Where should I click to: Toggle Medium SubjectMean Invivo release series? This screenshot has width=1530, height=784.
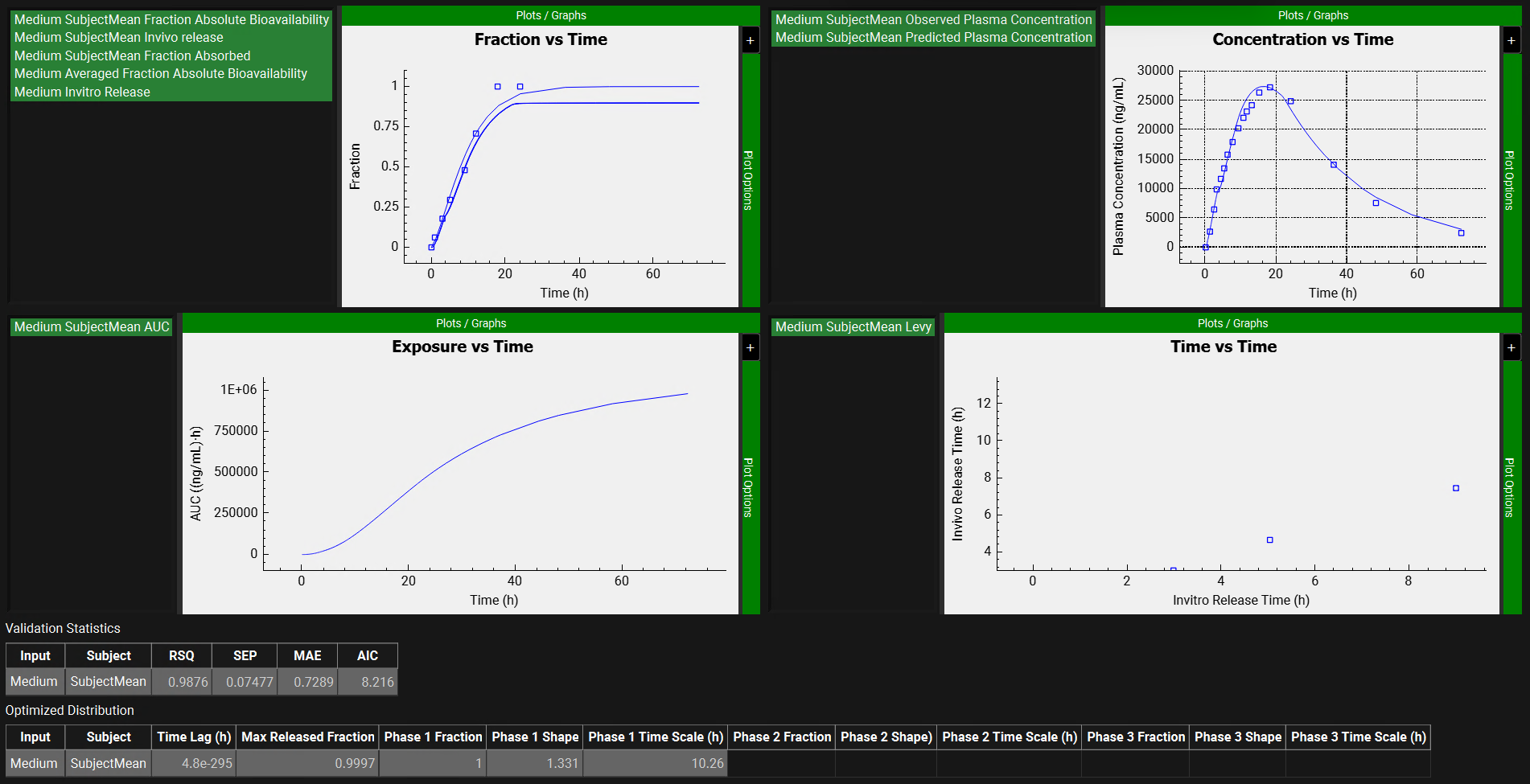tap(119, 37)
